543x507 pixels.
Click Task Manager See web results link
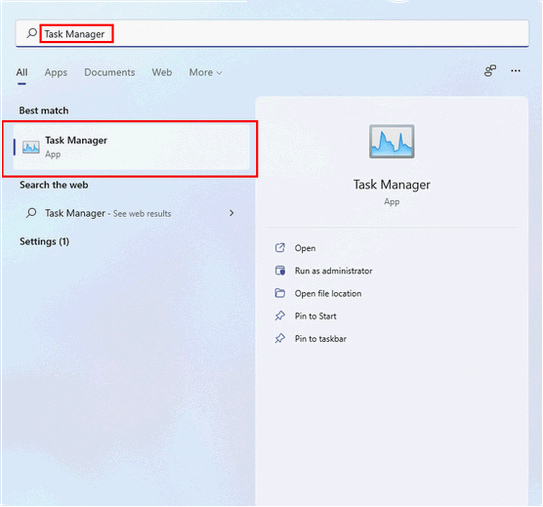pyautogui.click(x=108, y=213)
